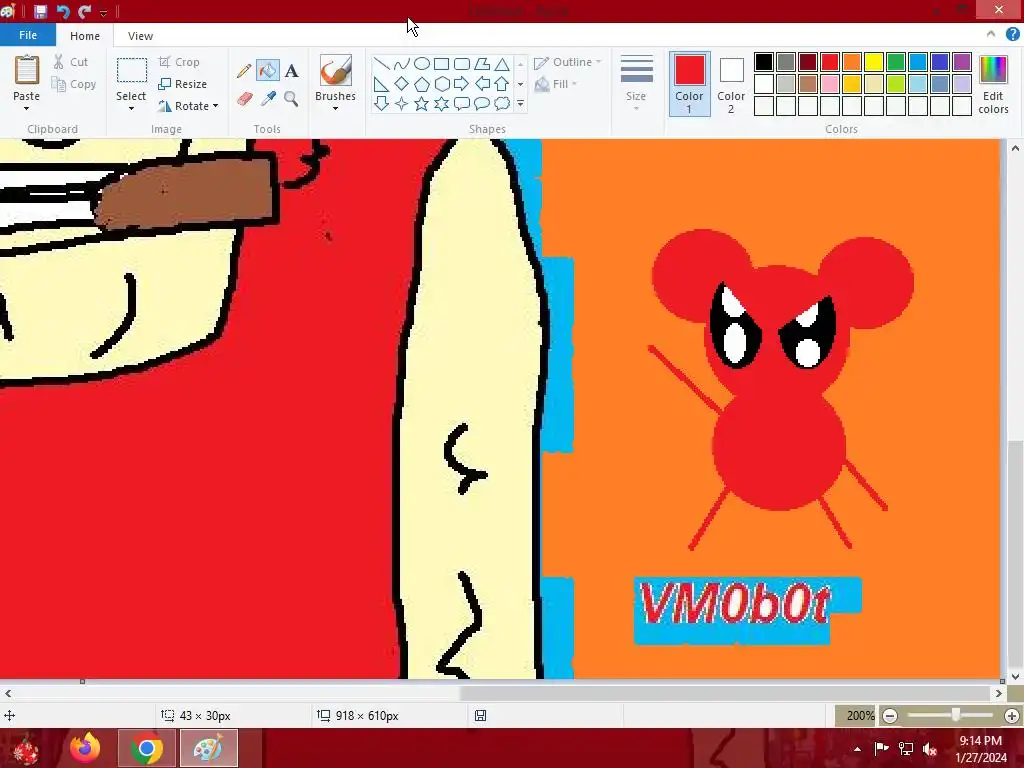Click the Save icon in title bar
The width and height of the screenshot is (1024, 768).
coord(40,11)
